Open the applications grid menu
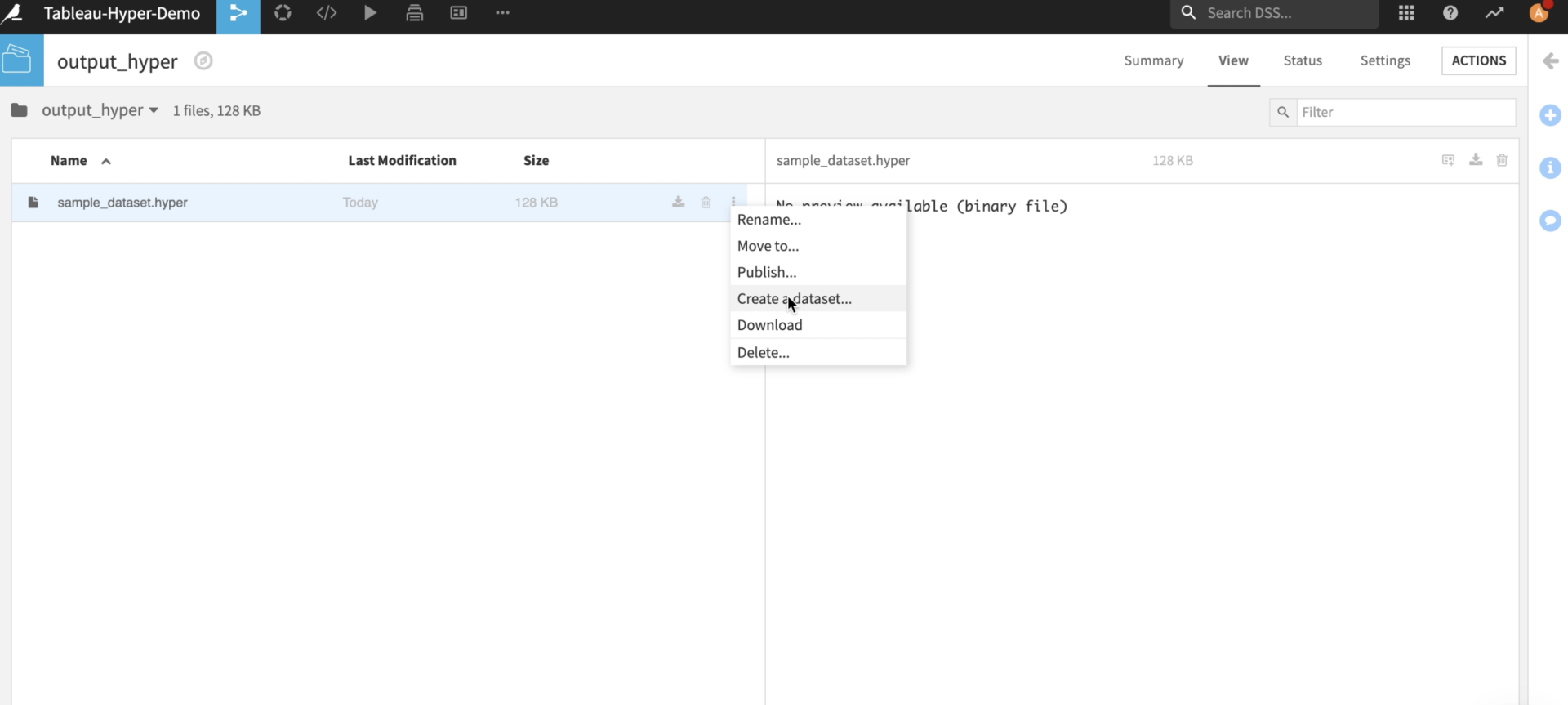 pyautogui.click(x=1406, y=13)
